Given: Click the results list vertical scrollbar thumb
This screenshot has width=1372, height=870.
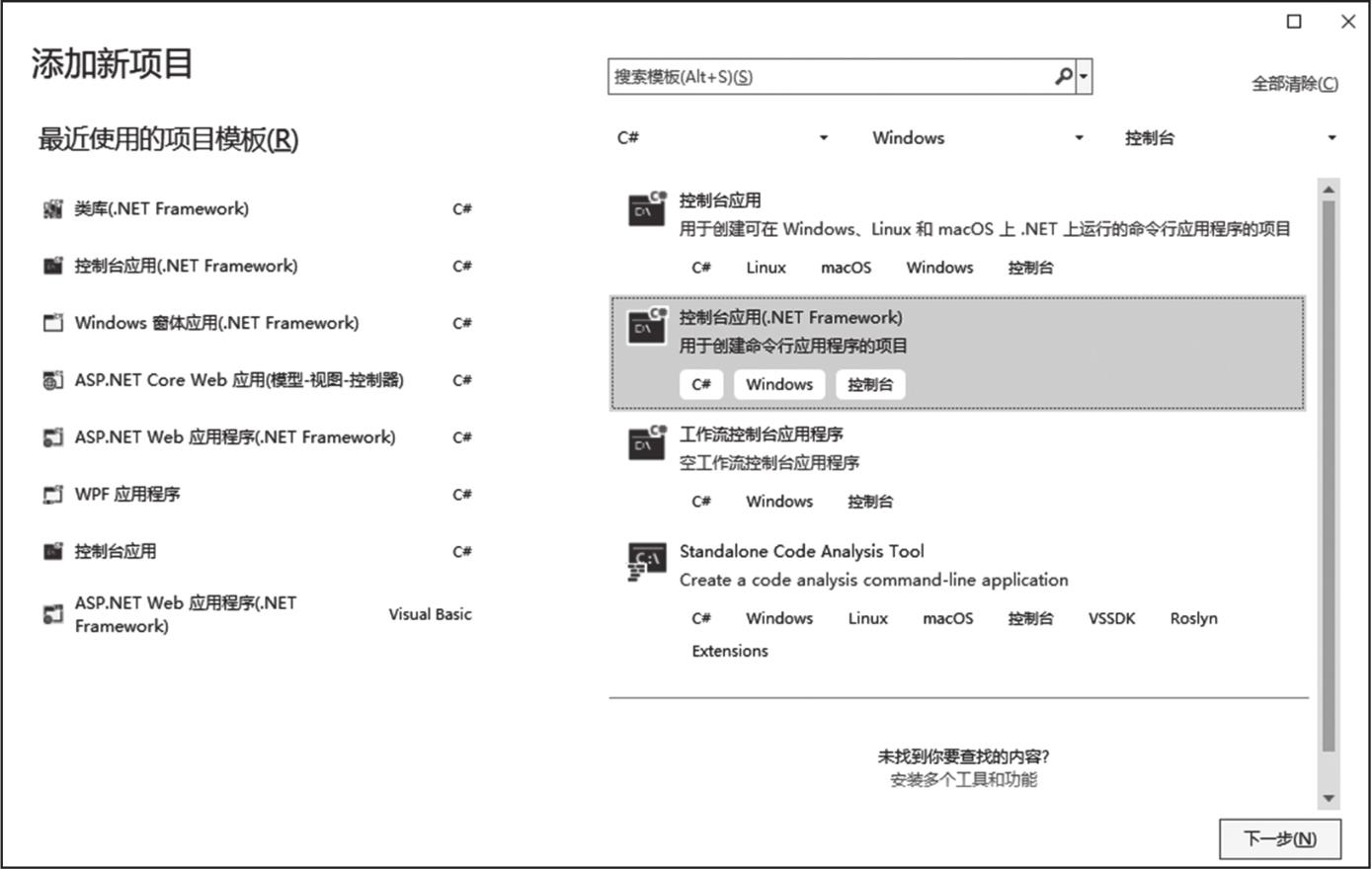Looking at the screenshot, I should 1329,476.
